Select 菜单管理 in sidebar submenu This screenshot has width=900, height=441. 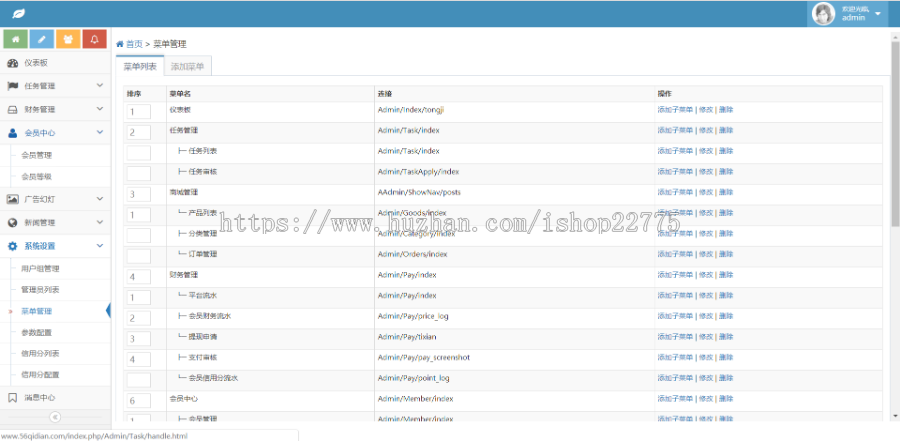[x=37, y=311]
